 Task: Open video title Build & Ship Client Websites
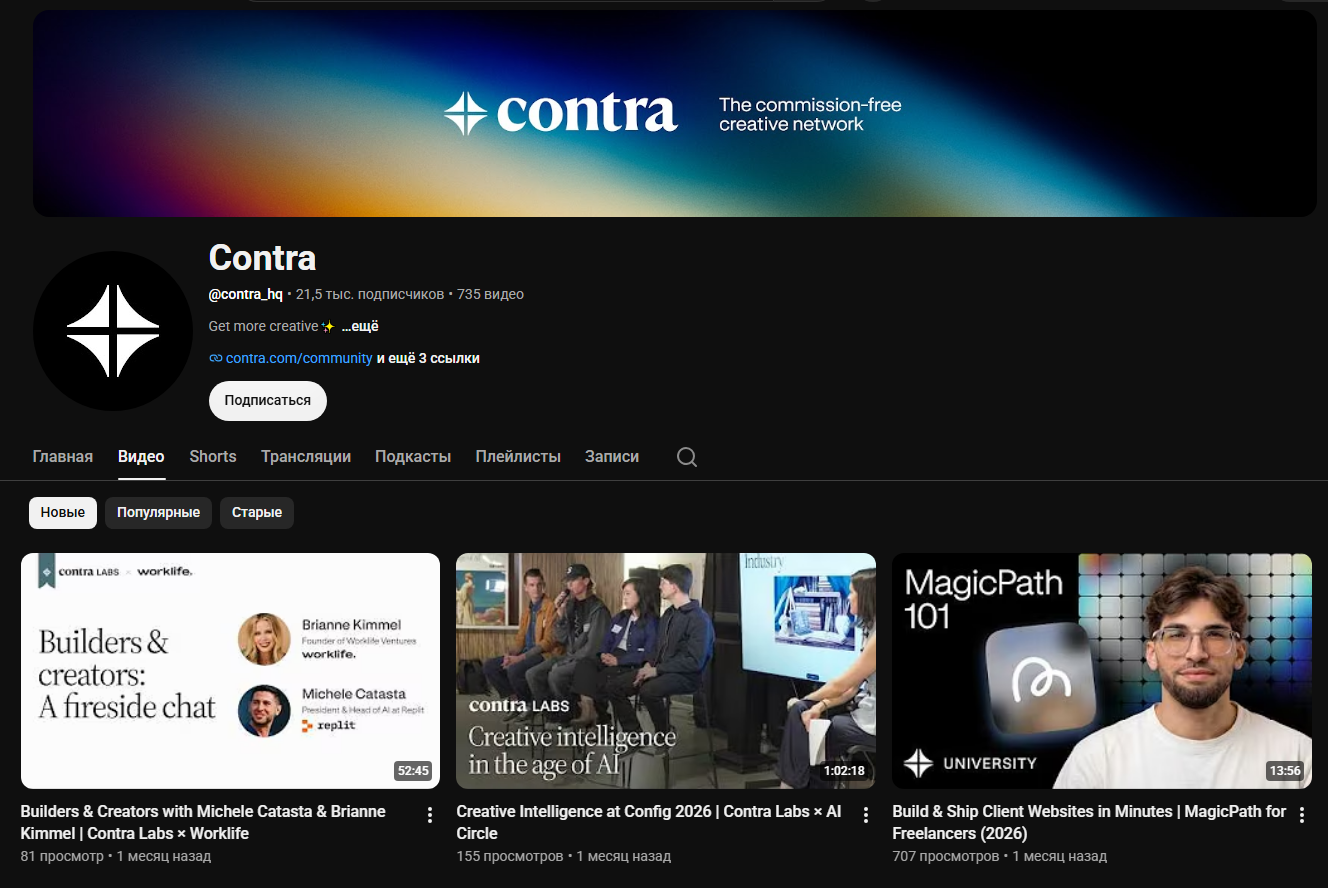(x=1089, y=822)
